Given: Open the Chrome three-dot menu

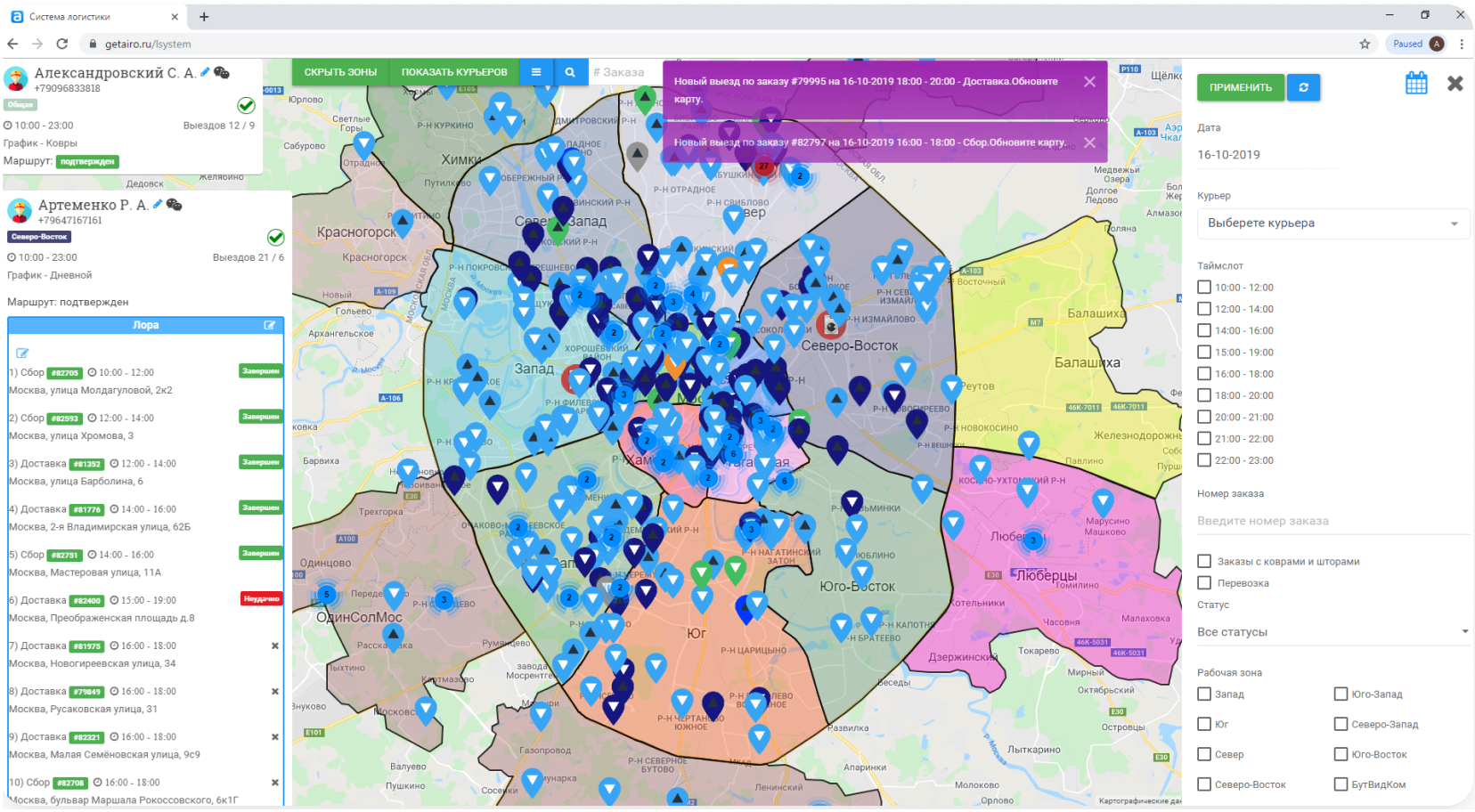Looking at the screenshot, I should pyautogui.click(x=1462, y=44).
